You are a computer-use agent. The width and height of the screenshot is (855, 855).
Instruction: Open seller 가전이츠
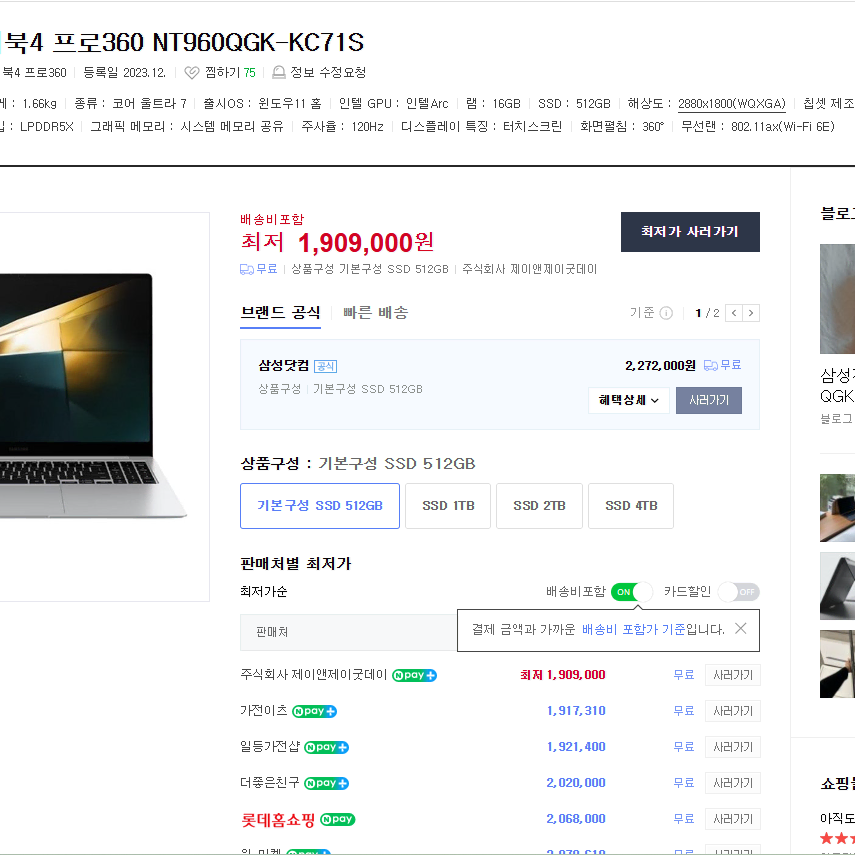(x=264, y=711)
